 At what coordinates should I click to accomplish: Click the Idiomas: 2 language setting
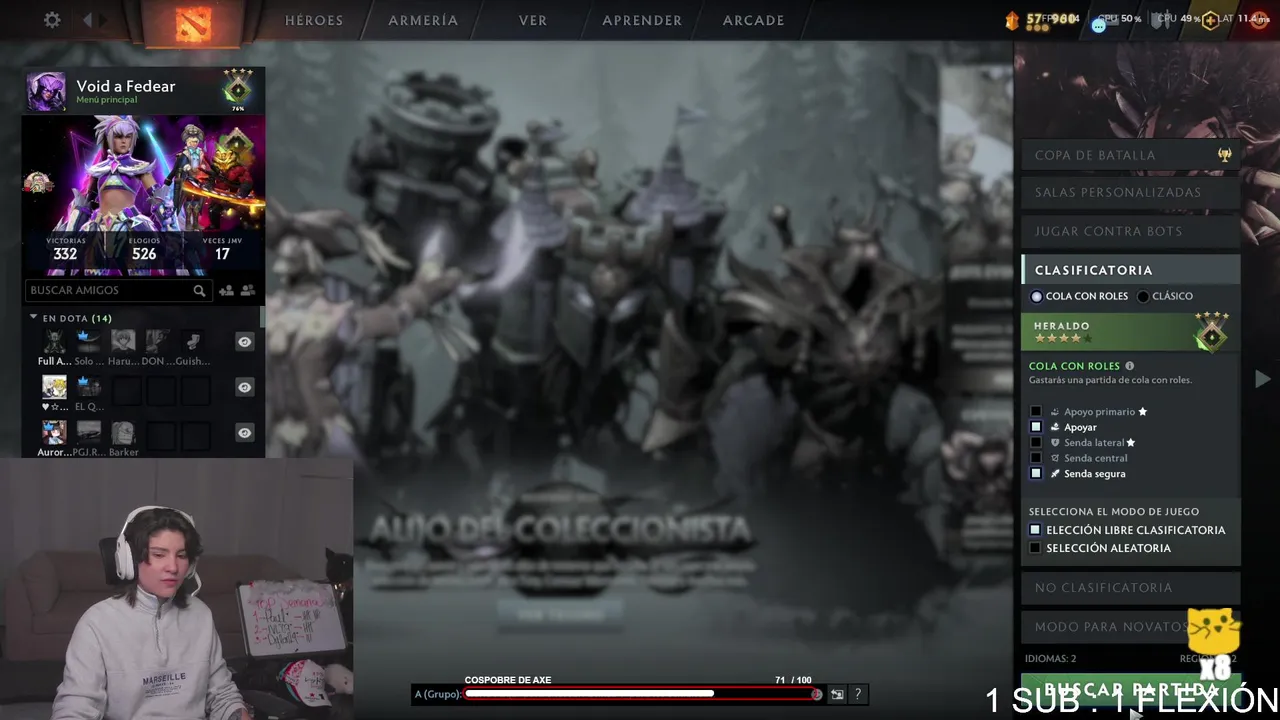click(1051, 659)
